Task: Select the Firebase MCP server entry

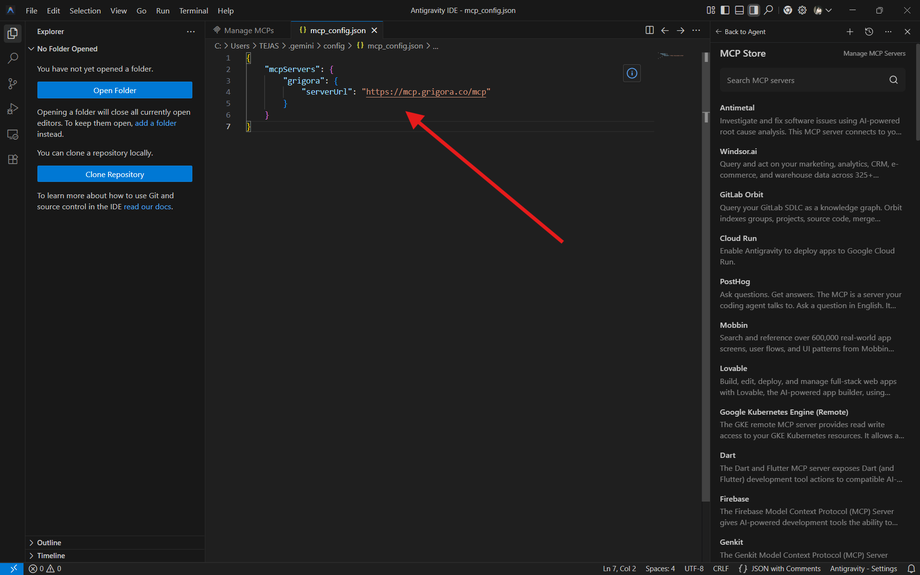Action: pos(813,511)
